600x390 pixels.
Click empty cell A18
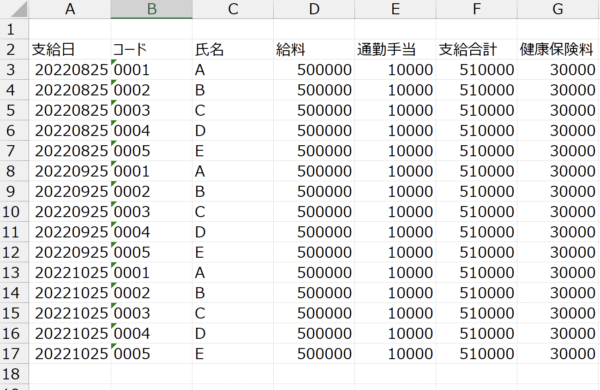70,374
